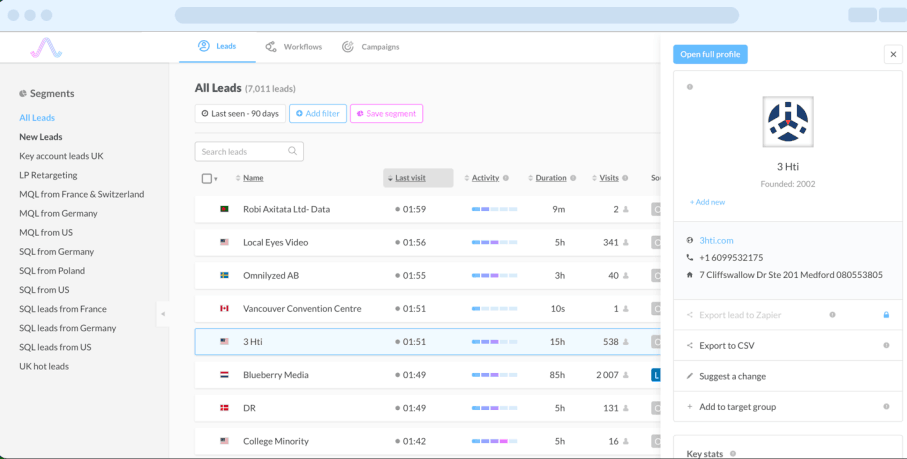
Task: Click visitor icon in Blueberry Media row
Action: (625, 375)
